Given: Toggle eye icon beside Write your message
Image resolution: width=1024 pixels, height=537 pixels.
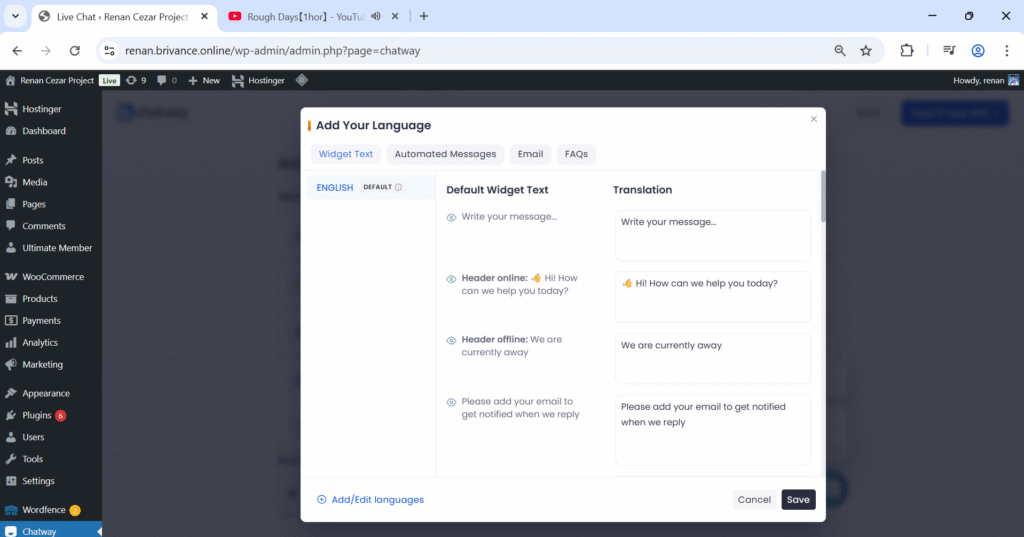Looking at the screenshot, I should 451,217.
